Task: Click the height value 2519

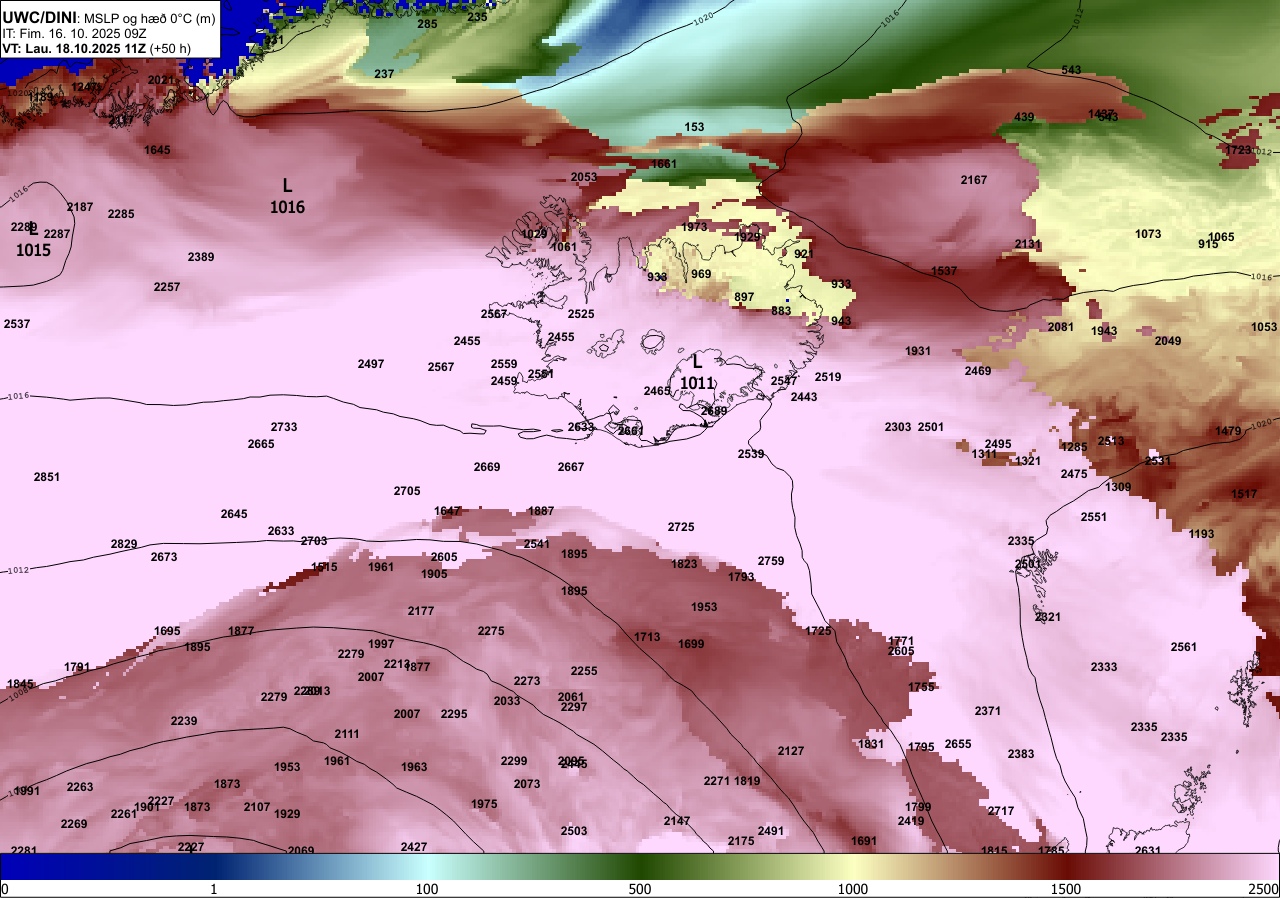Action: point(828,377)
